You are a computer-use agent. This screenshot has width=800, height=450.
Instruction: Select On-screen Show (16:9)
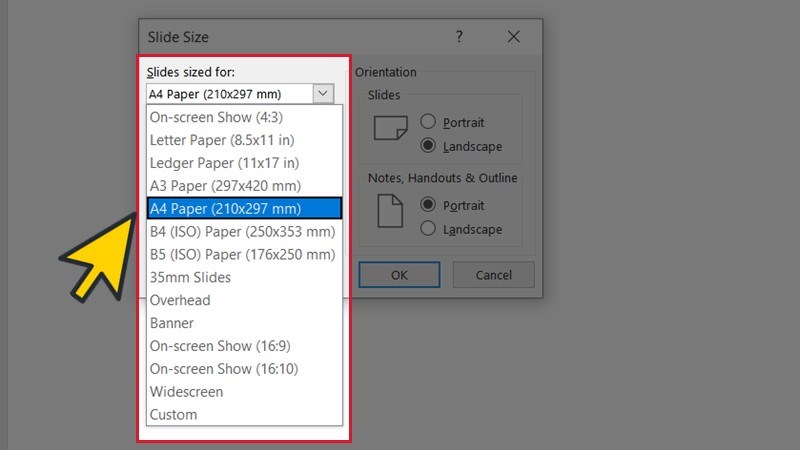point(244,346)
